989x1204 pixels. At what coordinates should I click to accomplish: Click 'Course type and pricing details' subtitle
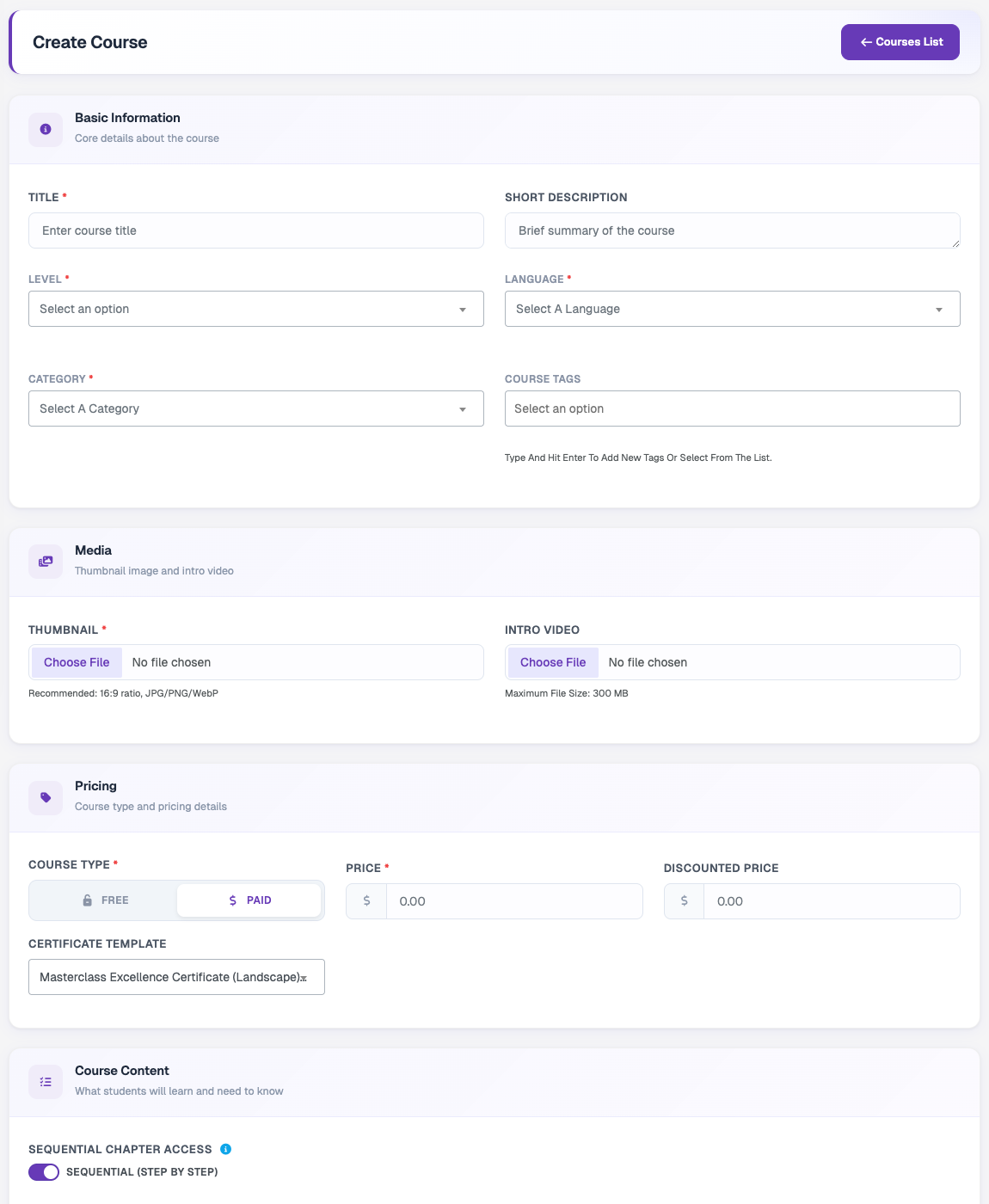[150, 807]
